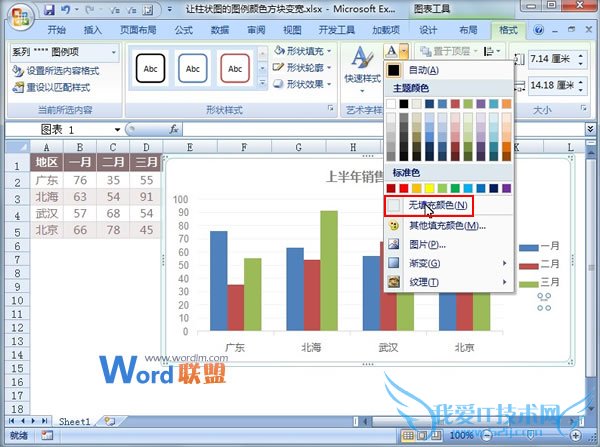
Task: Expand the formula bar
Action: point(590,129)
